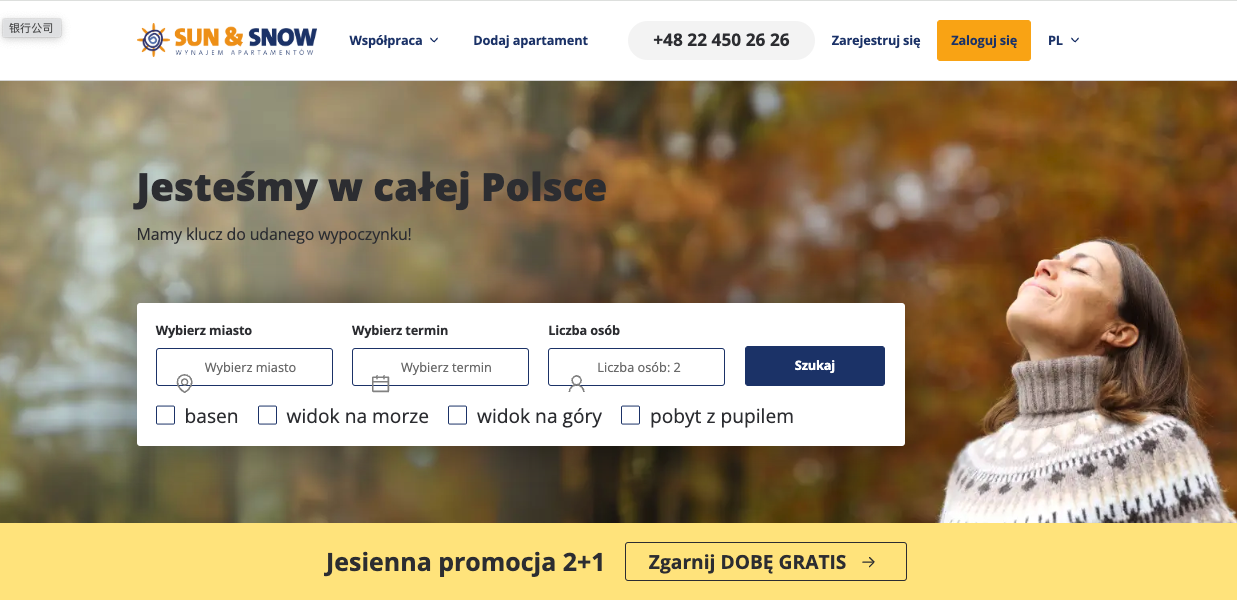Click the chevron beside PL language
This screenshot has width=1237, height=603.
tap(1075, 41)
